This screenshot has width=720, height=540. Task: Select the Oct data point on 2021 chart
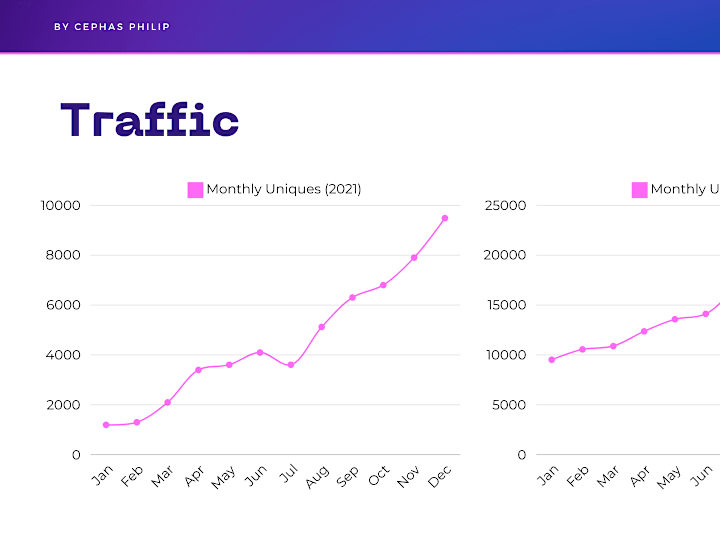click(x=383, y=285)
